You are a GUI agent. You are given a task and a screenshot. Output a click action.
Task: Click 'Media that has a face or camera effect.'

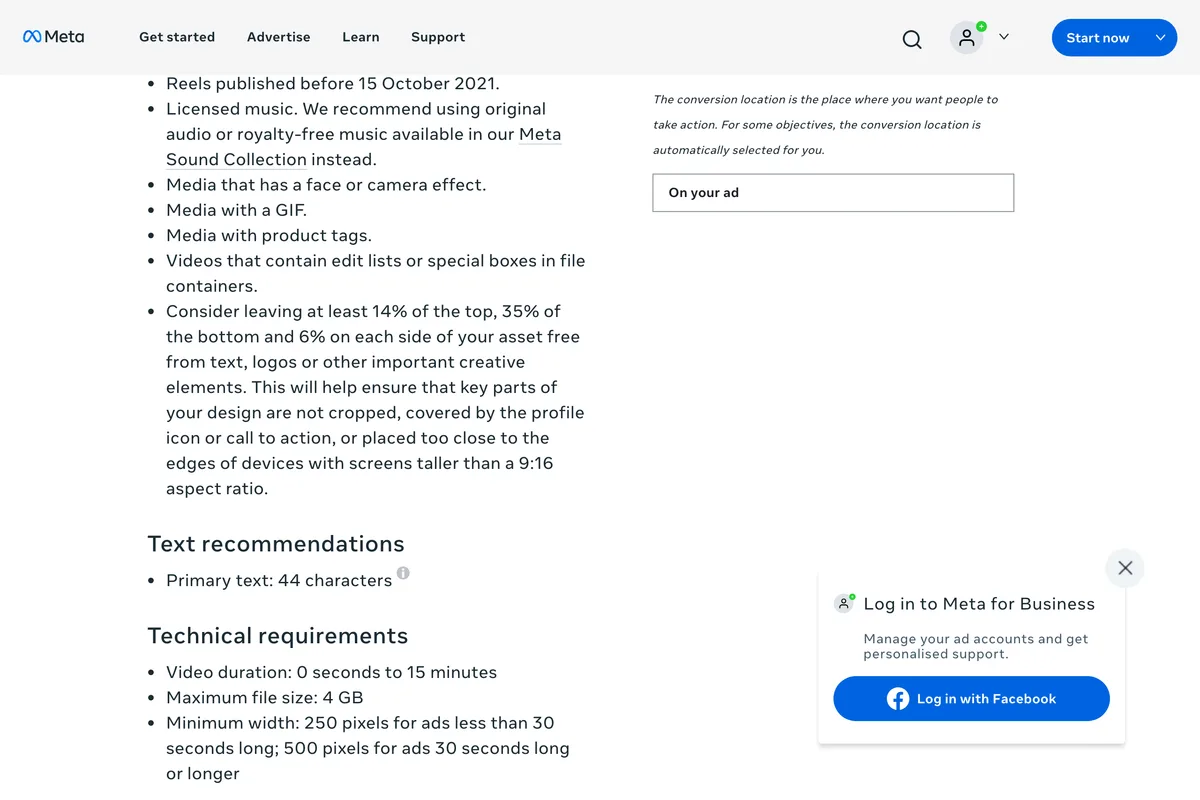coord(326,185)
